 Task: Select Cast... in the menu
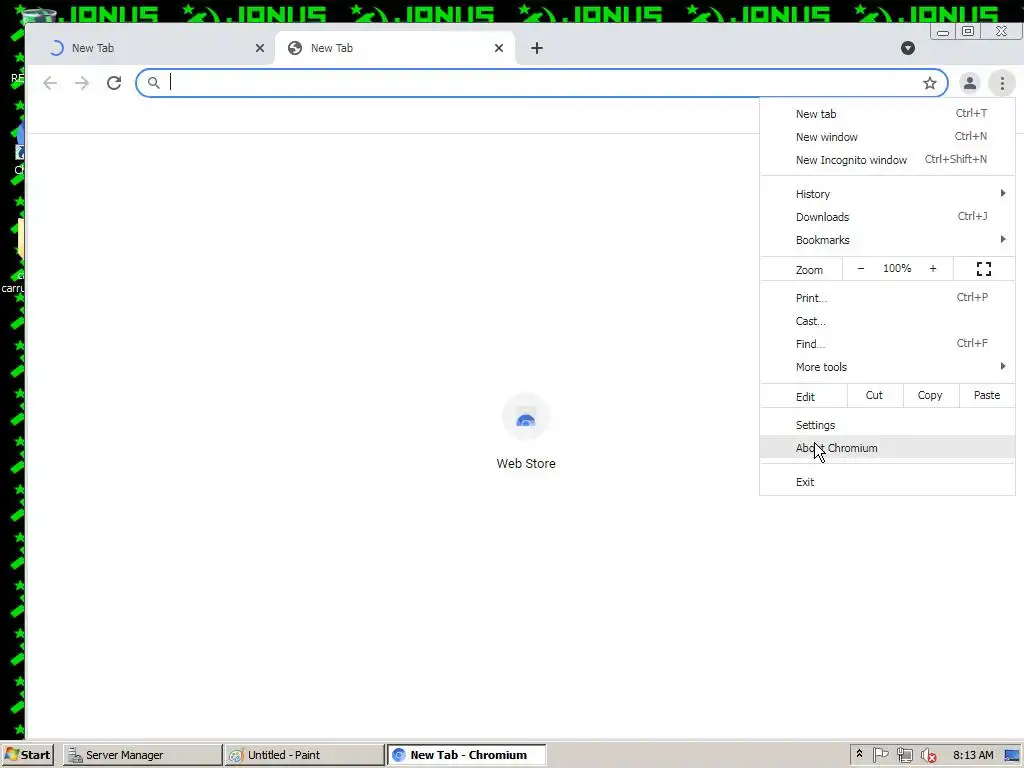coord(888,321)
